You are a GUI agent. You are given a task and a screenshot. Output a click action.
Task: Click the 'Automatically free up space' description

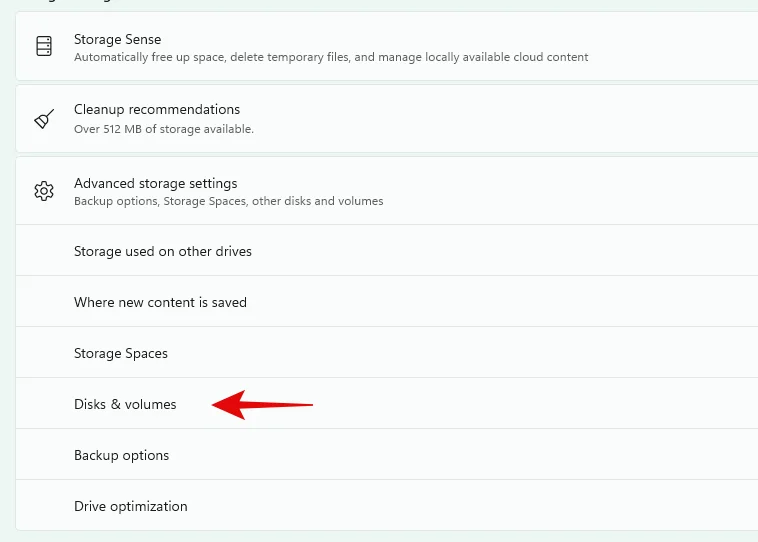click(331, 57)
